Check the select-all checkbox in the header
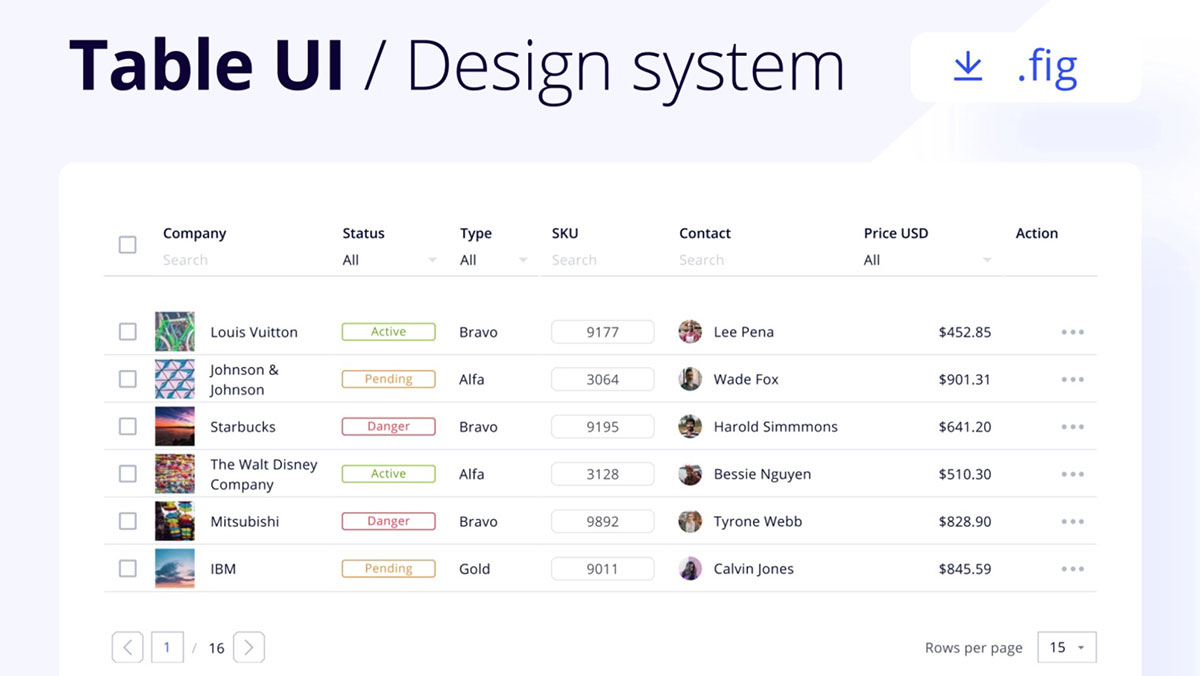1200x676 pixels. point(127,243)
